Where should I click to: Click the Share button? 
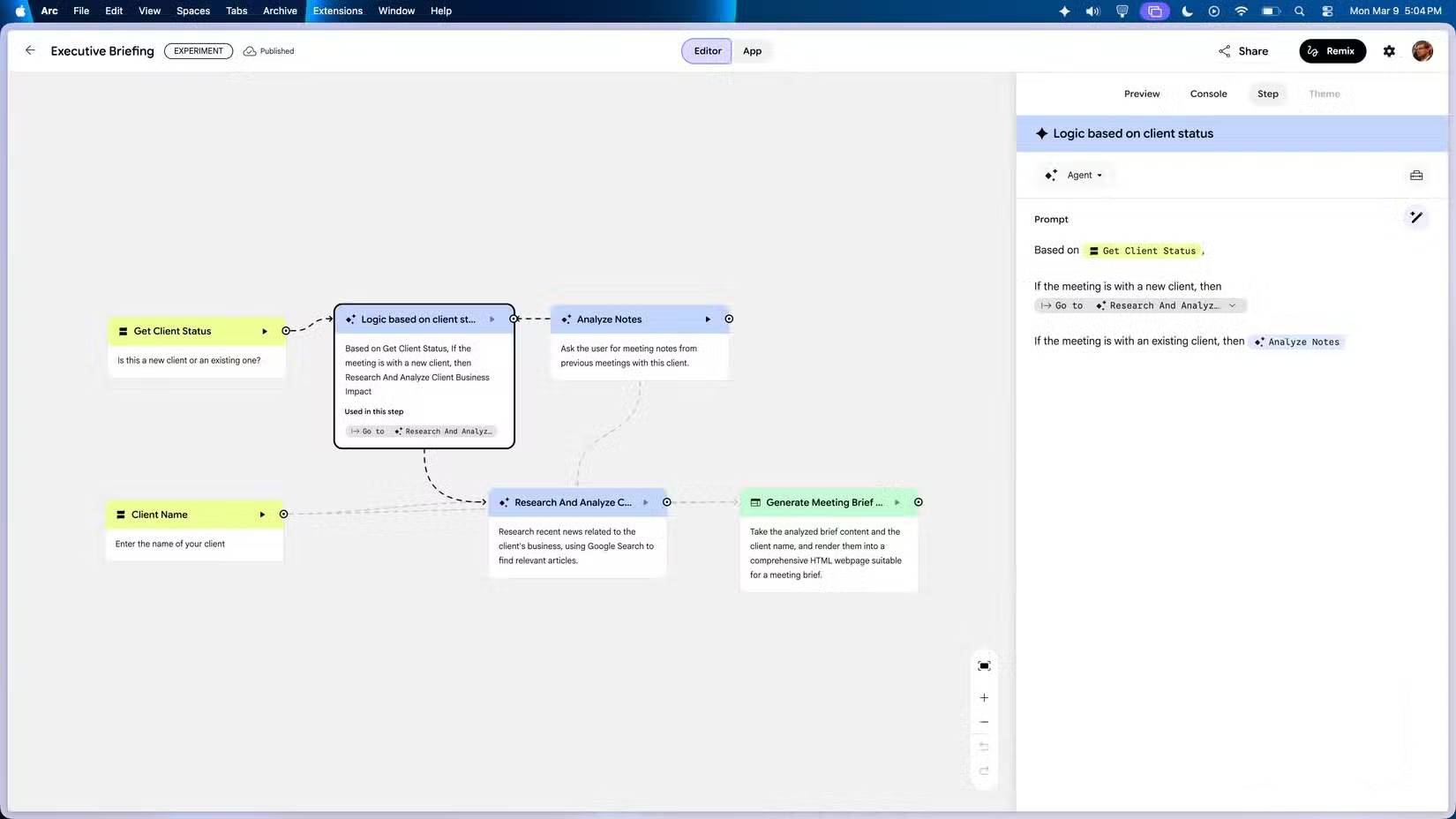coord(1243,51)
